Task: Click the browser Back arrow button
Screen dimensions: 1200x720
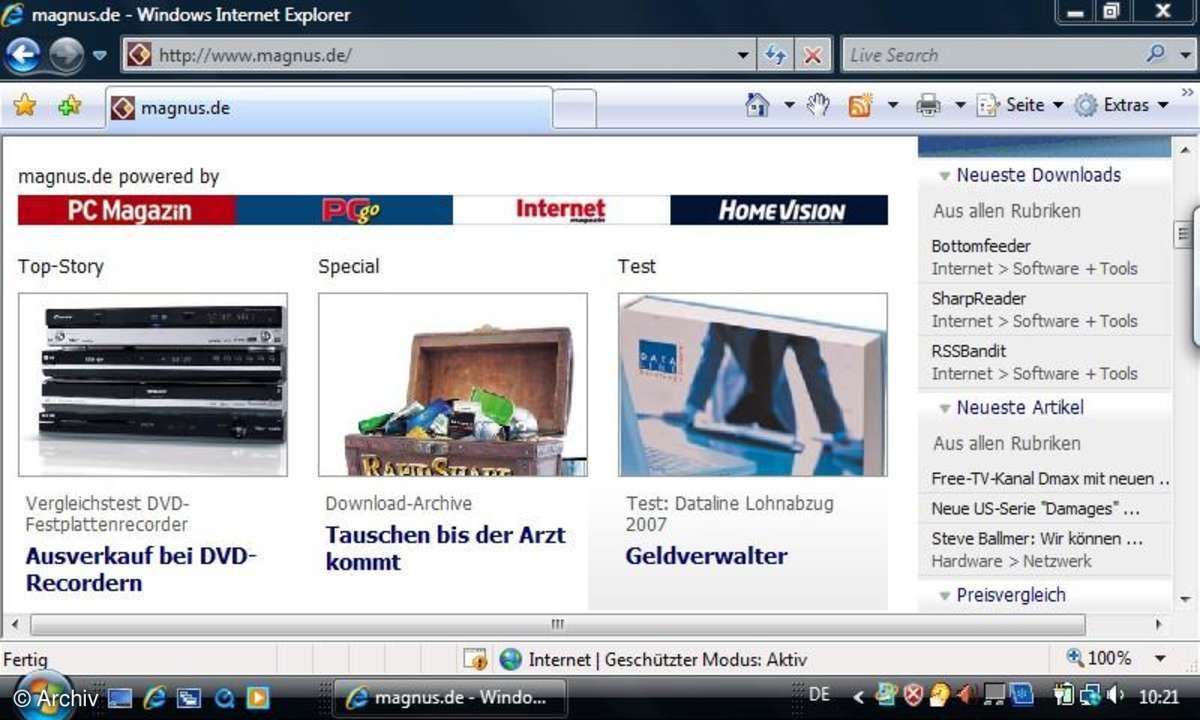Action: tap(23, 55)
